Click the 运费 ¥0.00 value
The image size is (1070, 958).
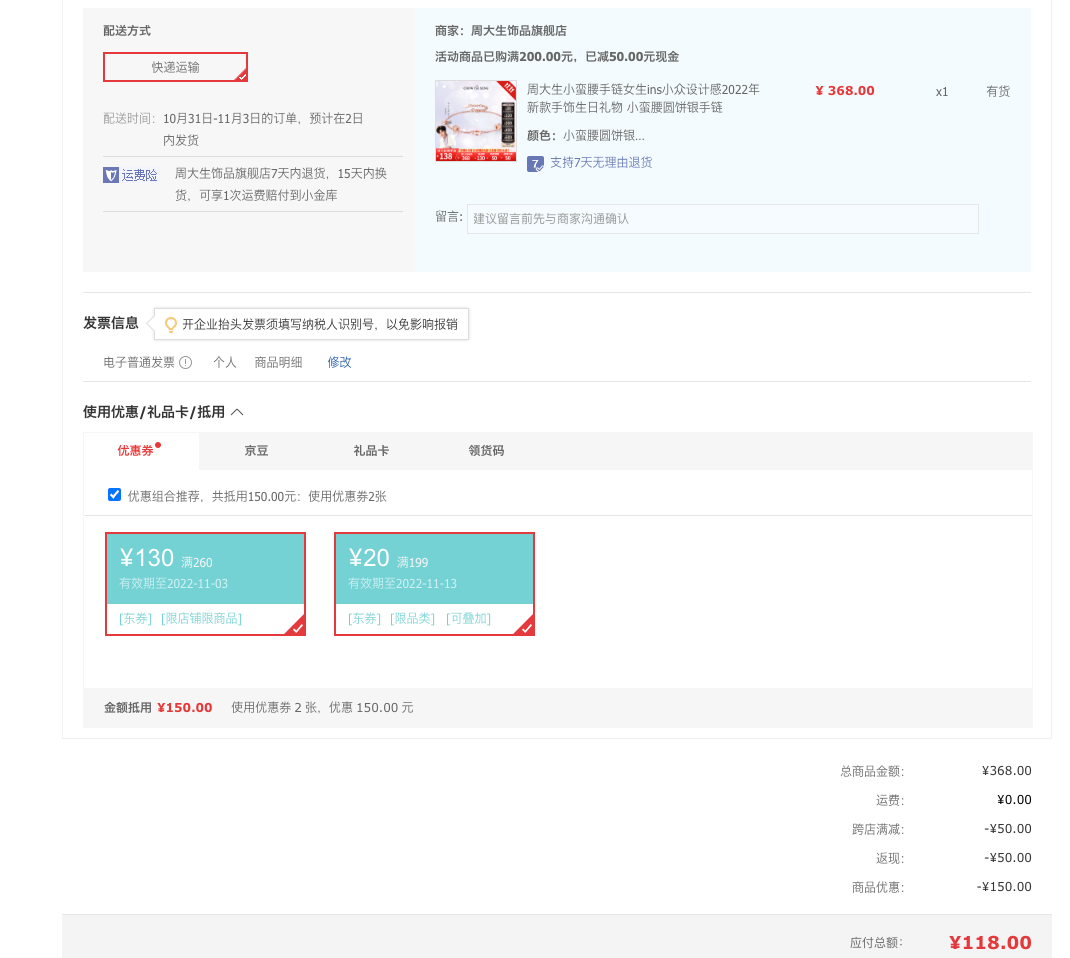[x=1014, y=800]
